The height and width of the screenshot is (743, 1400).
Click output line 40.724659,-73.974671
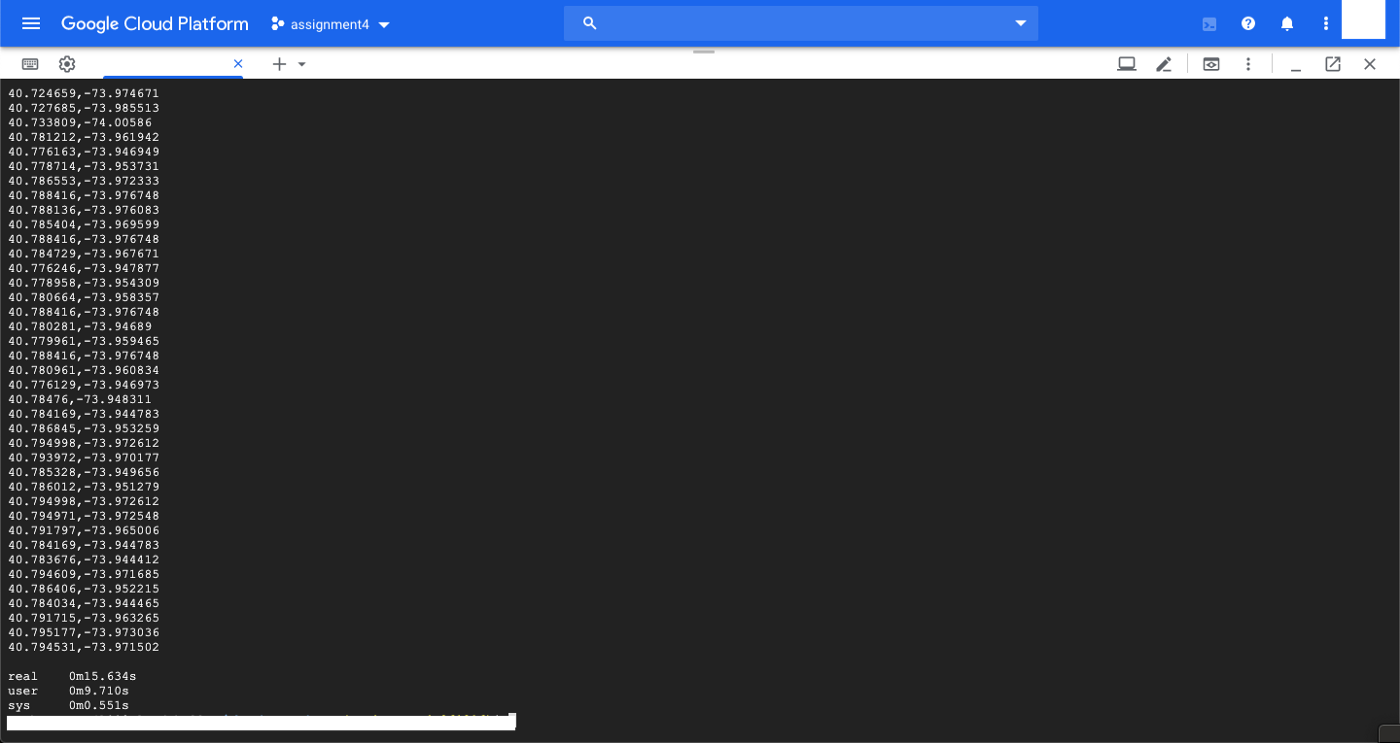point(84,94)
